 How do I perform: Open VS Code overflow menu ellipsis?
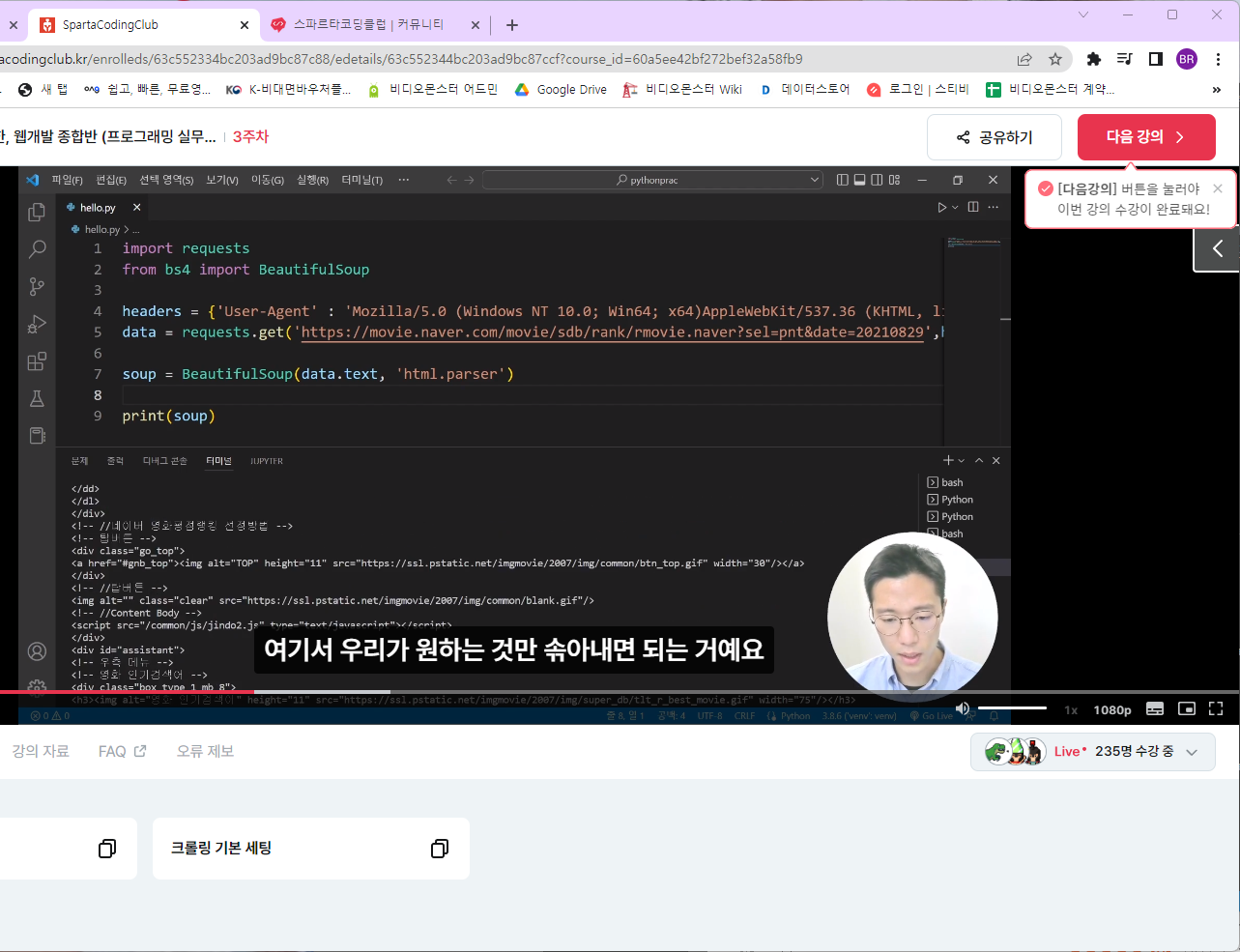point(404,180)
